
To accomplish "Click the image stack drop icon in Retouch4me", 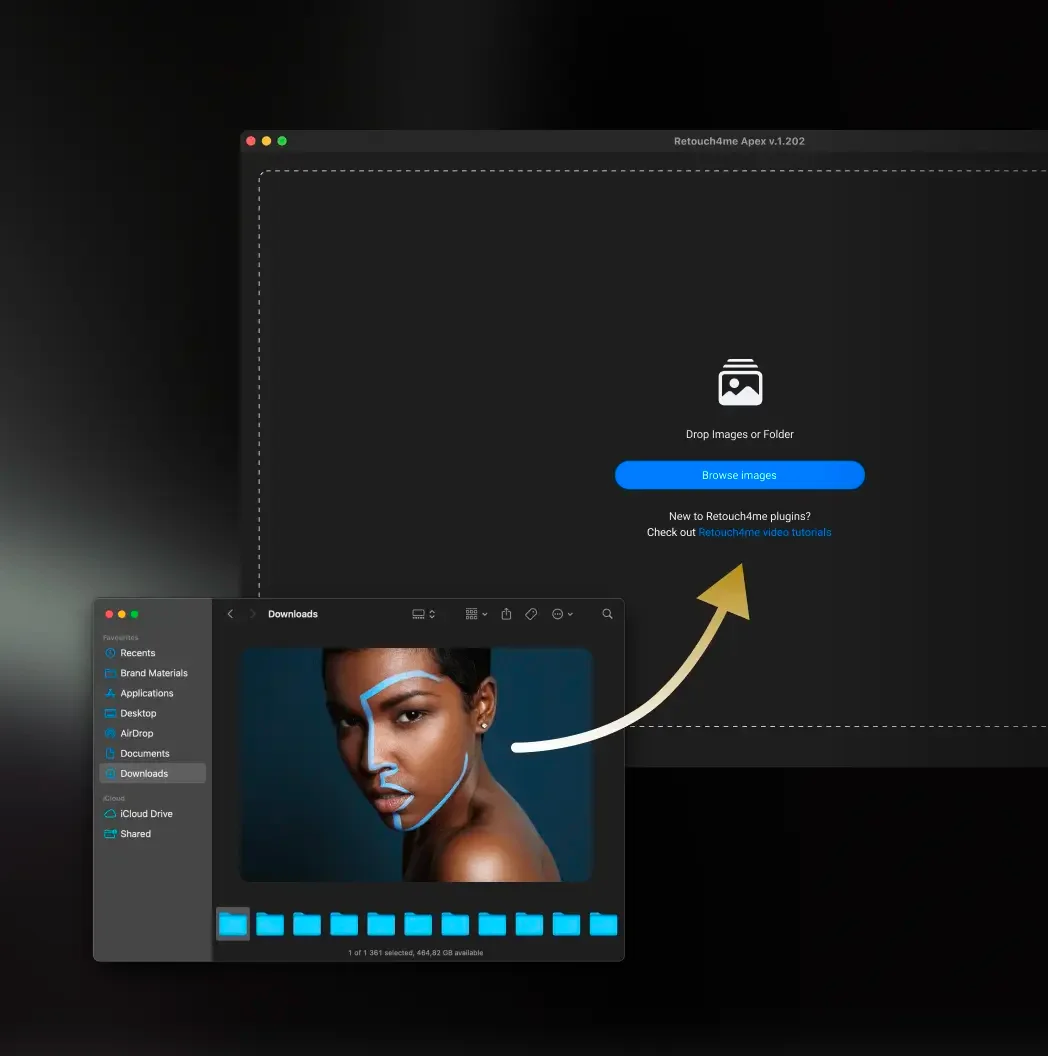I will (x=740, y=382).
